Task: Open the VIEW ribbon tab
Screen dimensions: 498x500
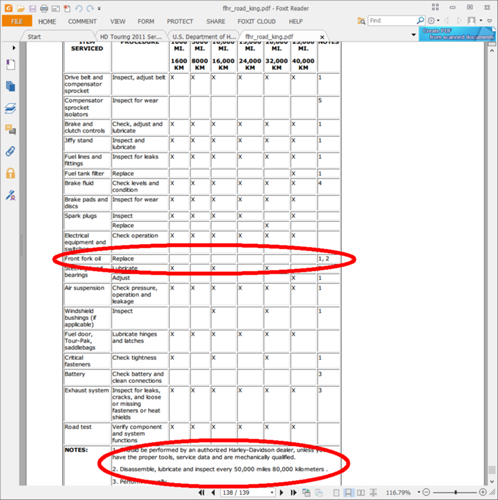Action: coord(118,21)
